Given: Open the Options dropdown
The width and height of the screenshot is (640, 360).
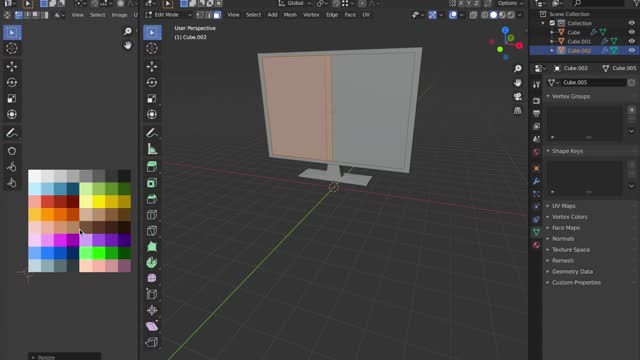Looking at the screenshot, I should pyautogui.click(x=510, y=3).
